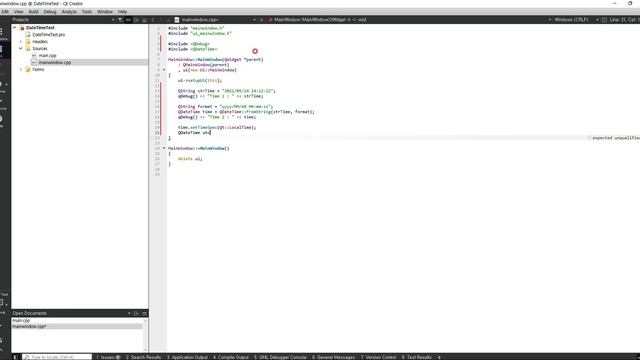The width and height of the screenshot is (640, 360).
Task: Open the Tools menu
Action: (x=87, y=12)
